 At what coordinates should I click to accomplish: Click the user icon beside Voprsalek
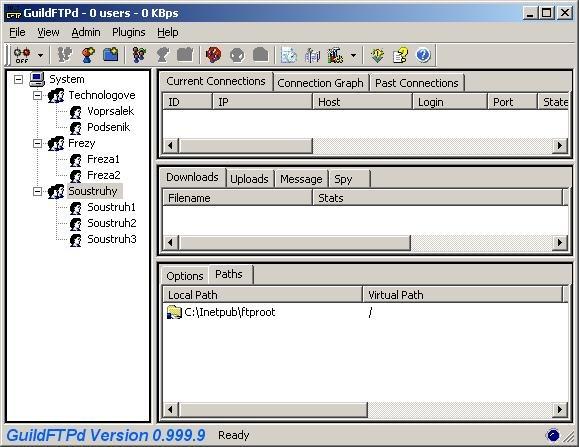[76, 112]
